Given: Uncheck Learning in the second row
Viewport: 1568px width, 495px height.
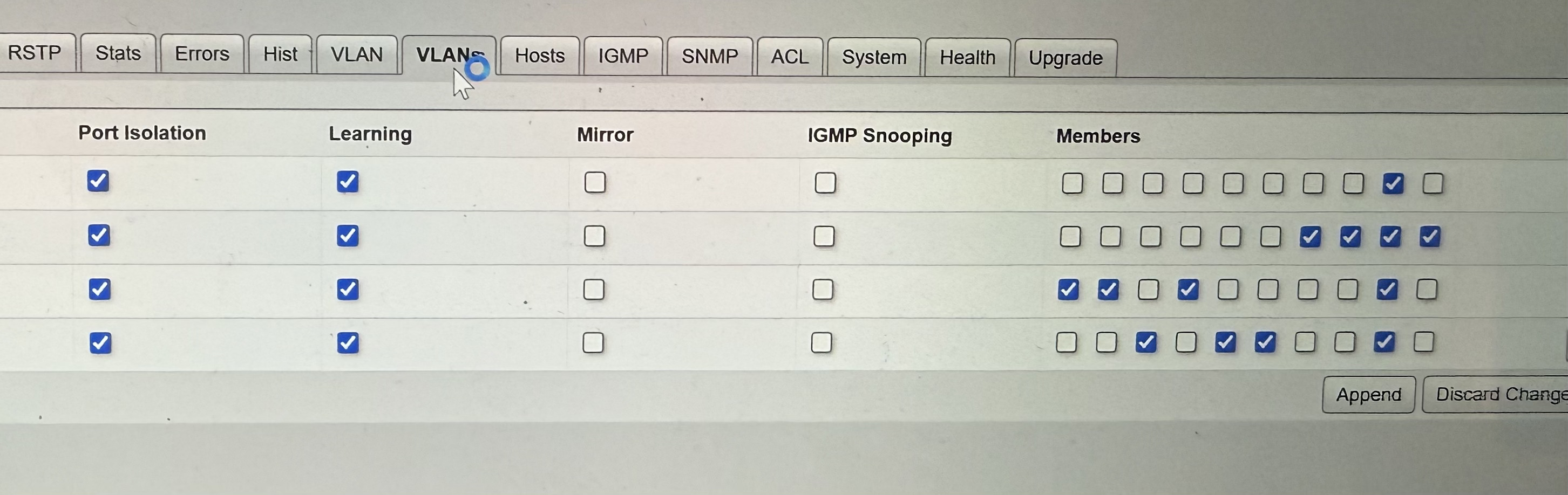Looking at the screenshot, I should pos(348,235).
